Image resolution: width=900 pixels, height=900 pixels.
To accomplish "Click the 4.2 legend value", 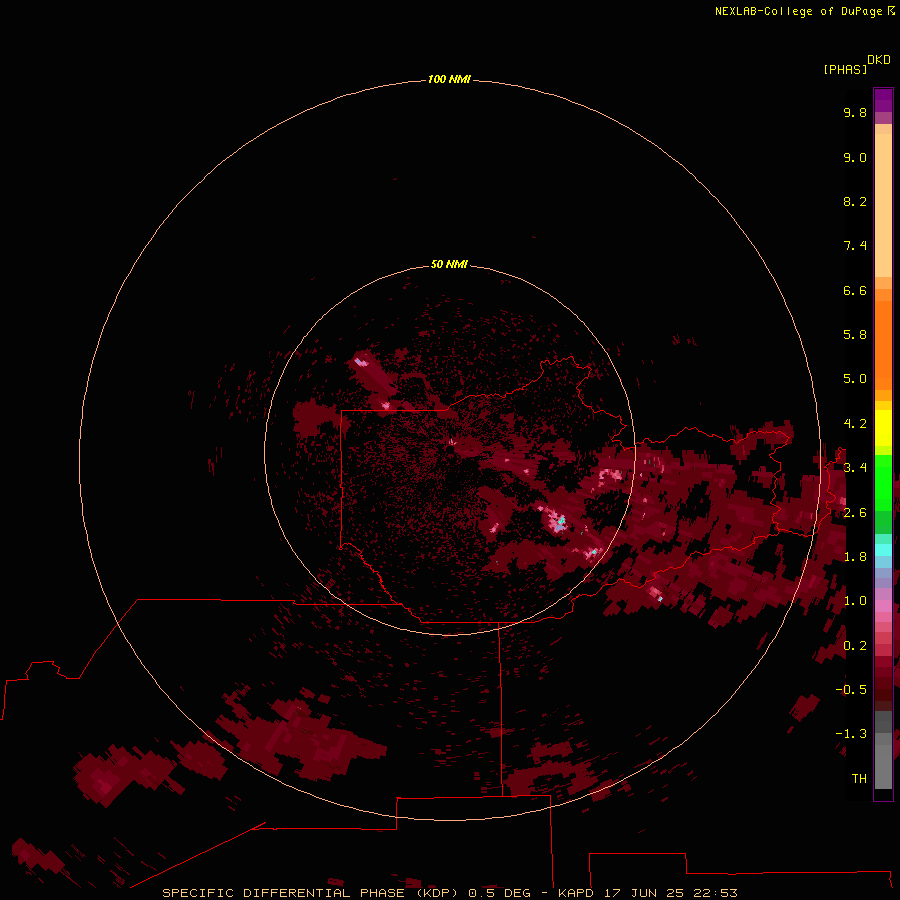I will (x=855, y=424).
